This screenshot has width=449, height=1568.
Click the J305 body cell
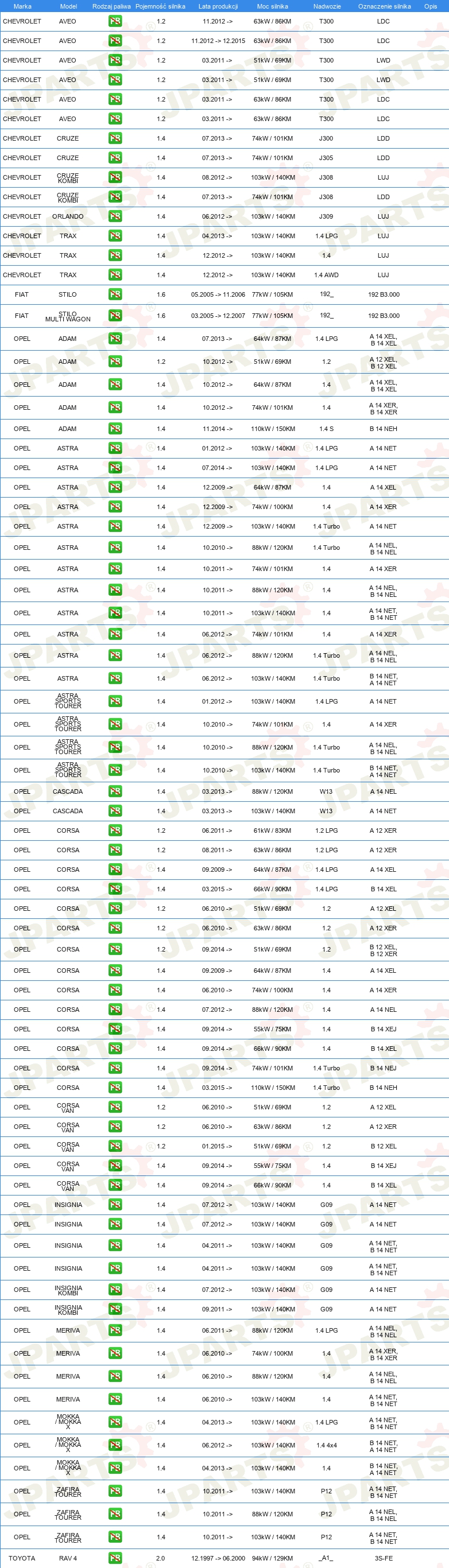[326, 158]
